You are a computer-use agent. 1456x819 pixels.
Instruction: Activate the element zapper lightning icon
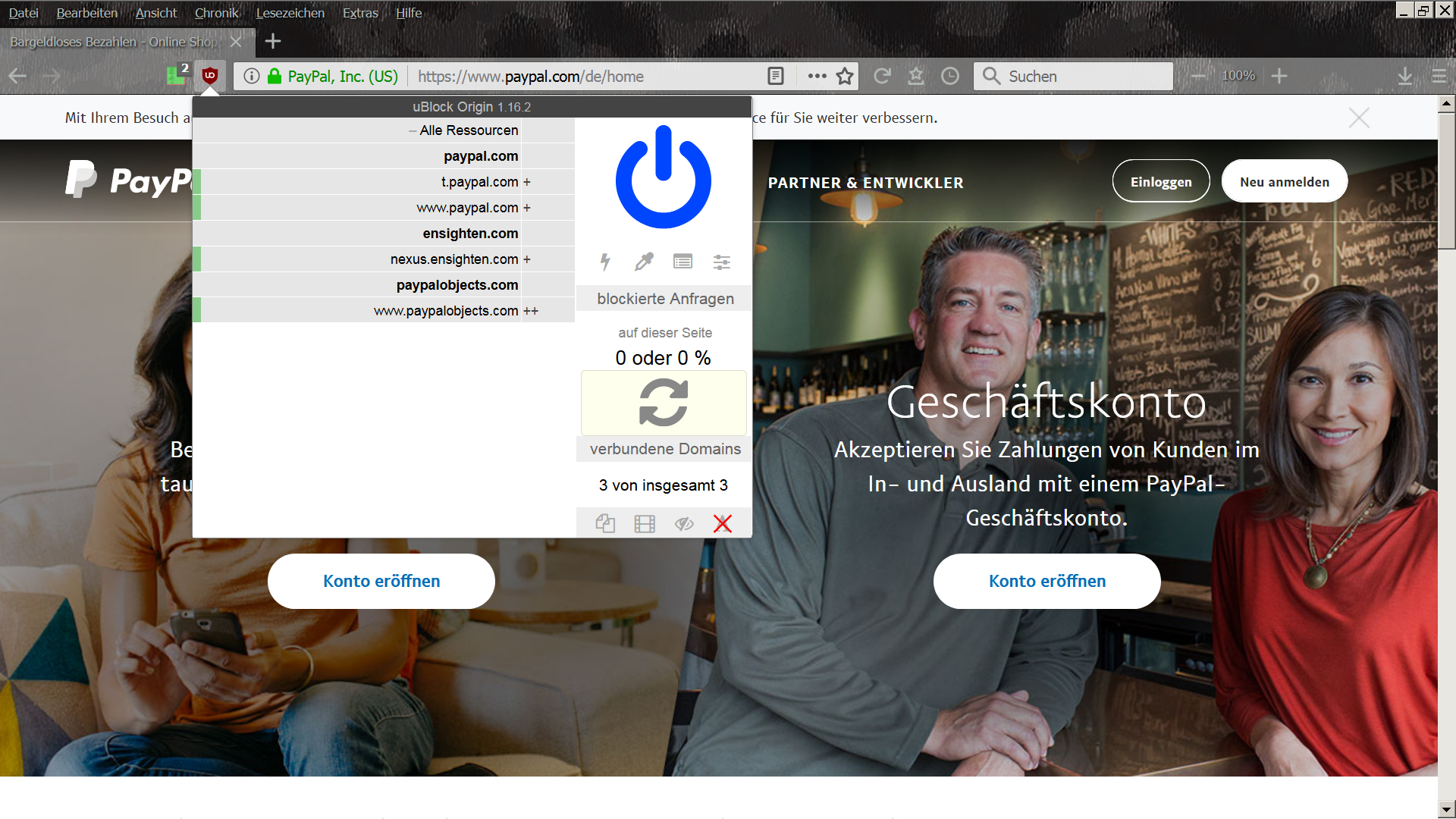click(x=605, y=262)
